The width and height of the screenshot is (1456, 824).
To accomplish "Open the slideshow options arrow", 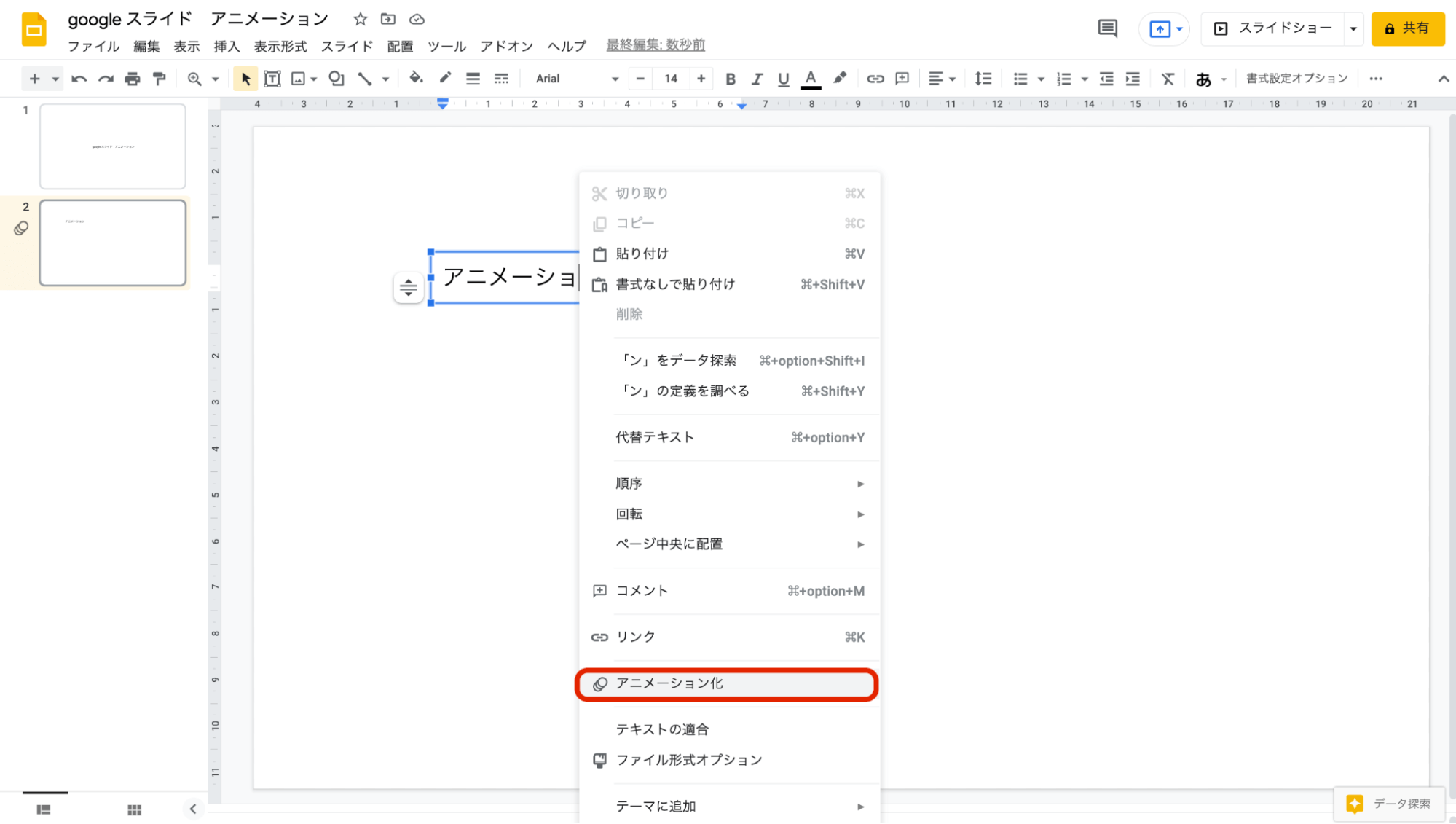I will coord(1353,29).
